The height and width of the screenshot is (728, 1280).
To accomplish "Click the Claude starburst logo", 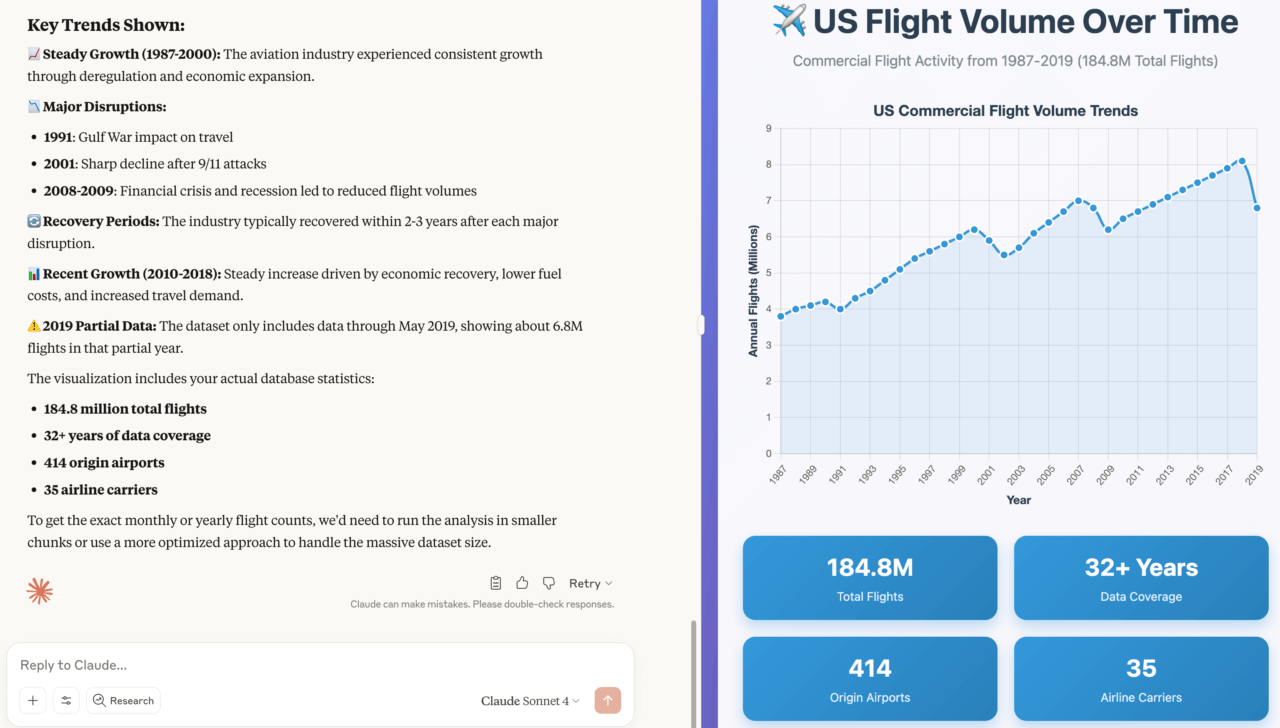I will coord(38,590).
